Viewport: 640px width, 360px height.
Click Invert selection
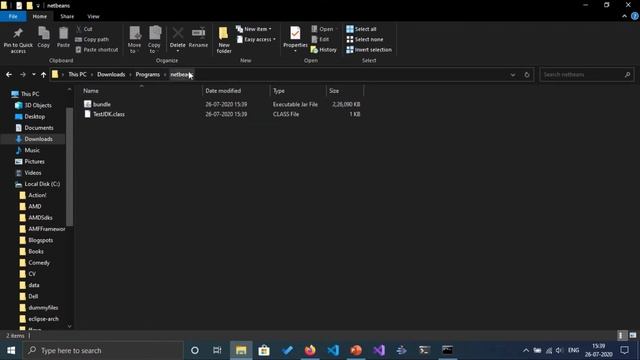(x=369, y=49)
